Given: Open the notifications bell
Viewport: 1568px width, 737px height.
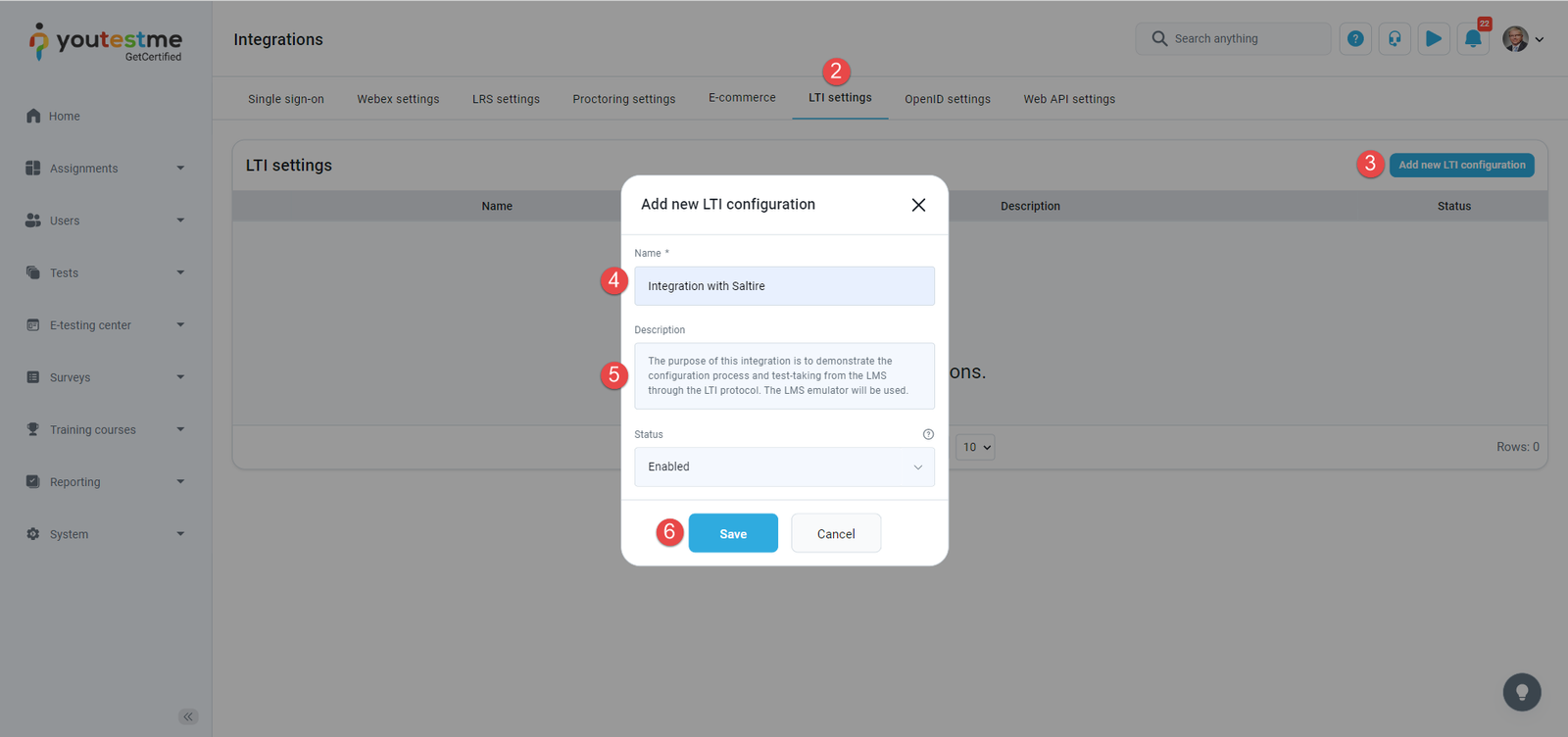Looking at the screenshot, I should tap(1473, 39).
